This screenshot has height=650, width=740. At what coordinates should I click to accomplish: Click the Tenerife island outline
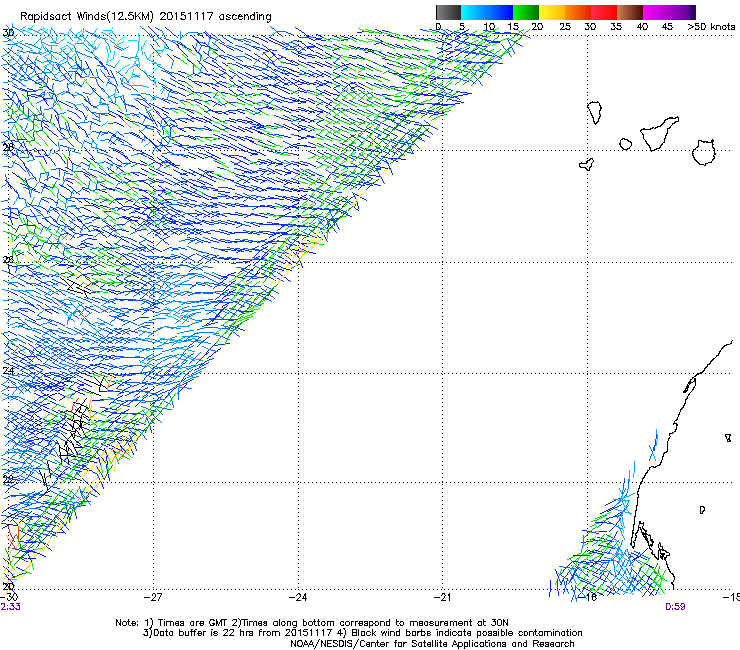coord(659,134)
